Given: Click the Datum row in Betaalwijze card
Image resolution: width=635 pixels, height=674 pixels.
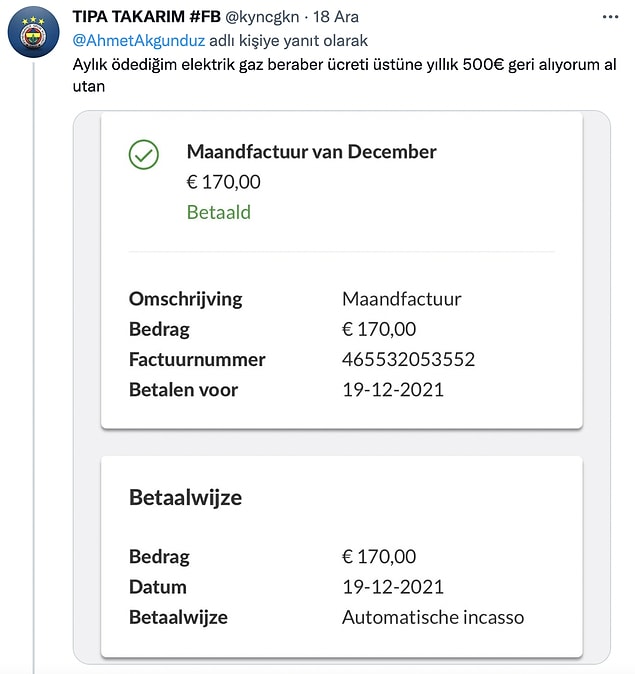Looking at the screenshot, I should [x=342, y=587].
